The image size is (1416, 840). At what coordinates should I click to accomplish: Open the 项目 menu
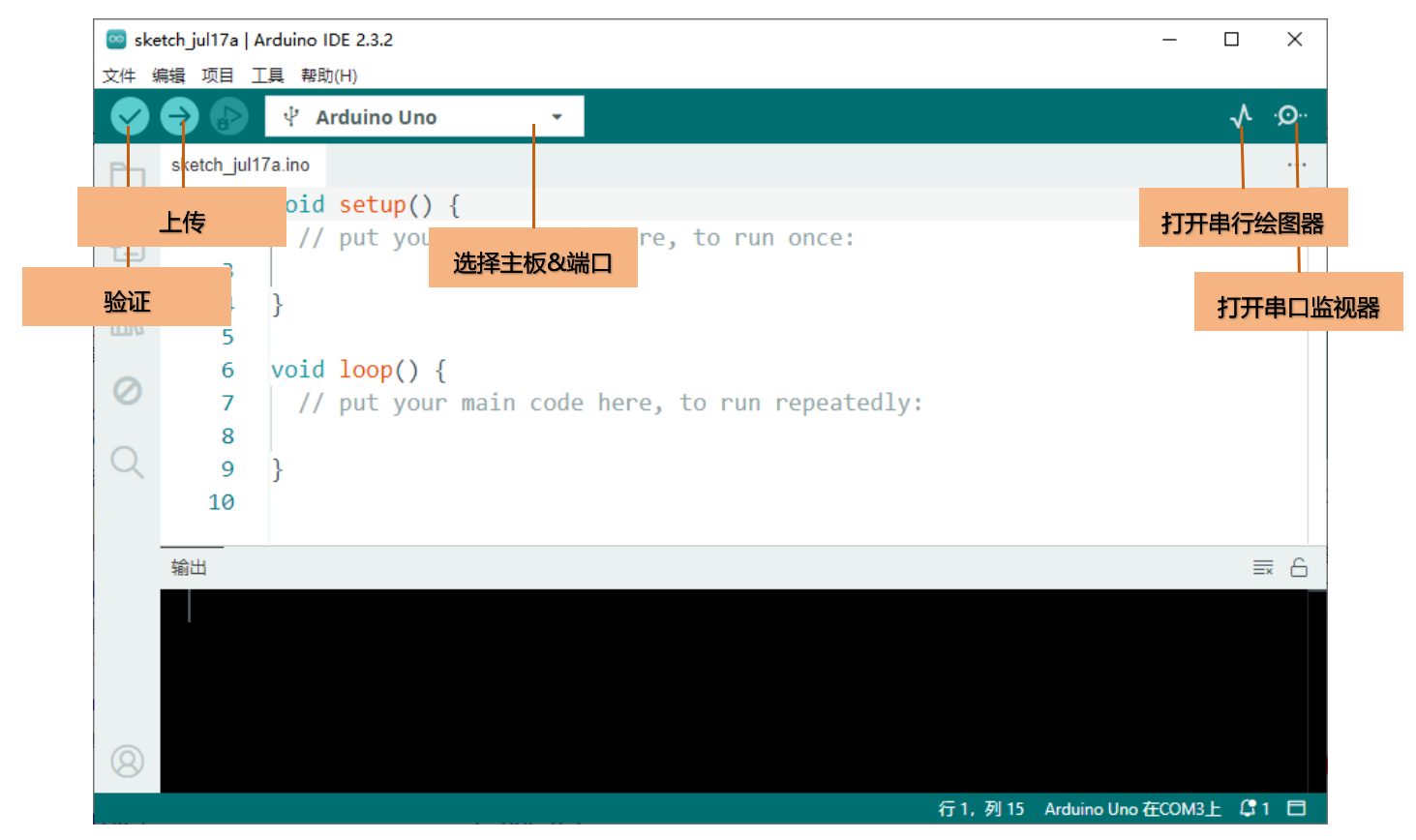point(218,75)
